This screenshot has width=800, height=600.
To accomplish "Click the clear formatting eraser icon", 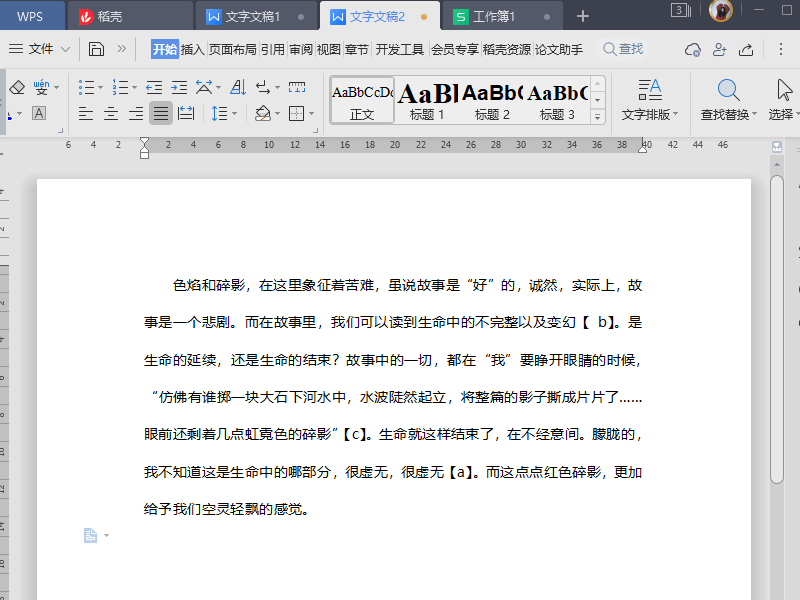I will [16, 88].
